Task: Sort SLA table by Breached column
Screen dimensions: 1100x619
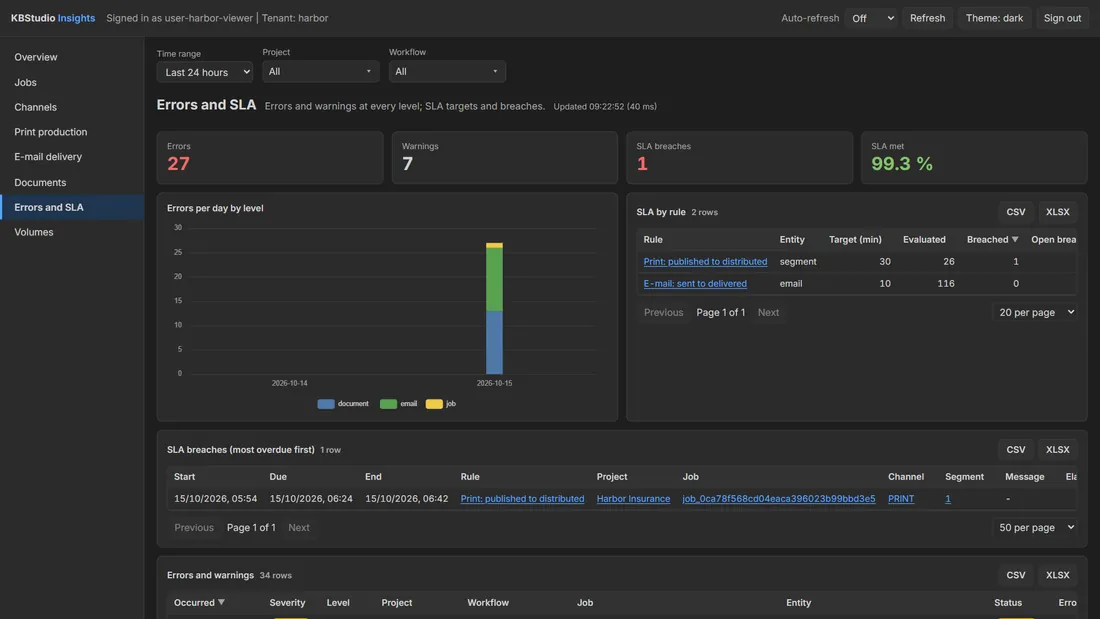Action: tap(992, 239)
